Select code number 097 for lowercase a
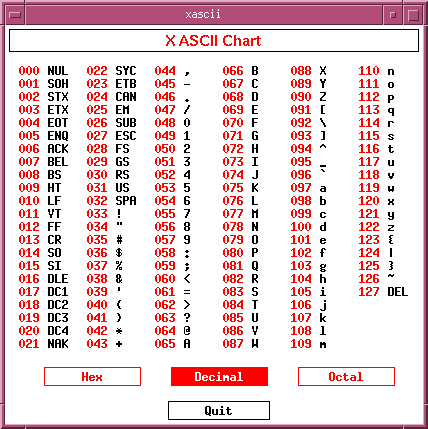Viewport: 428px width, 429px height. (x=301, y=188)
